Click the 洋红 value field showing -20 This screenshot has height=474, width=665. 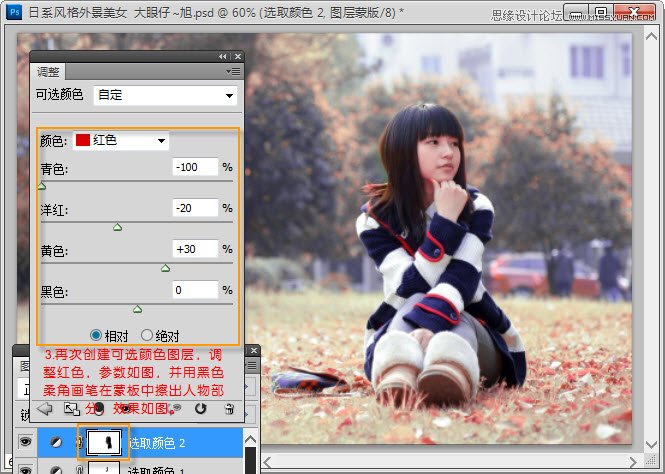pyautogui.click(x=195, y=208)
